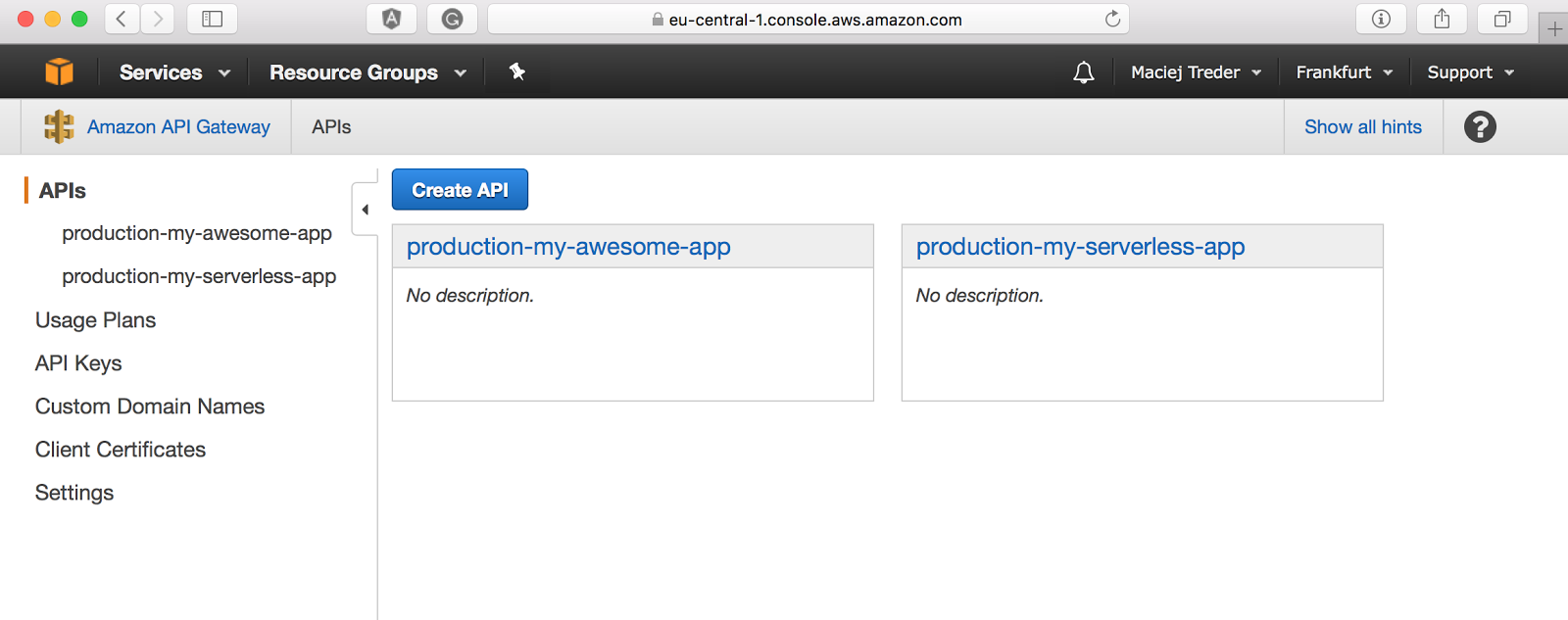1568x620 pixels.
Task: Expand the Resource Groups dropdown
Action: coord(367,72)
